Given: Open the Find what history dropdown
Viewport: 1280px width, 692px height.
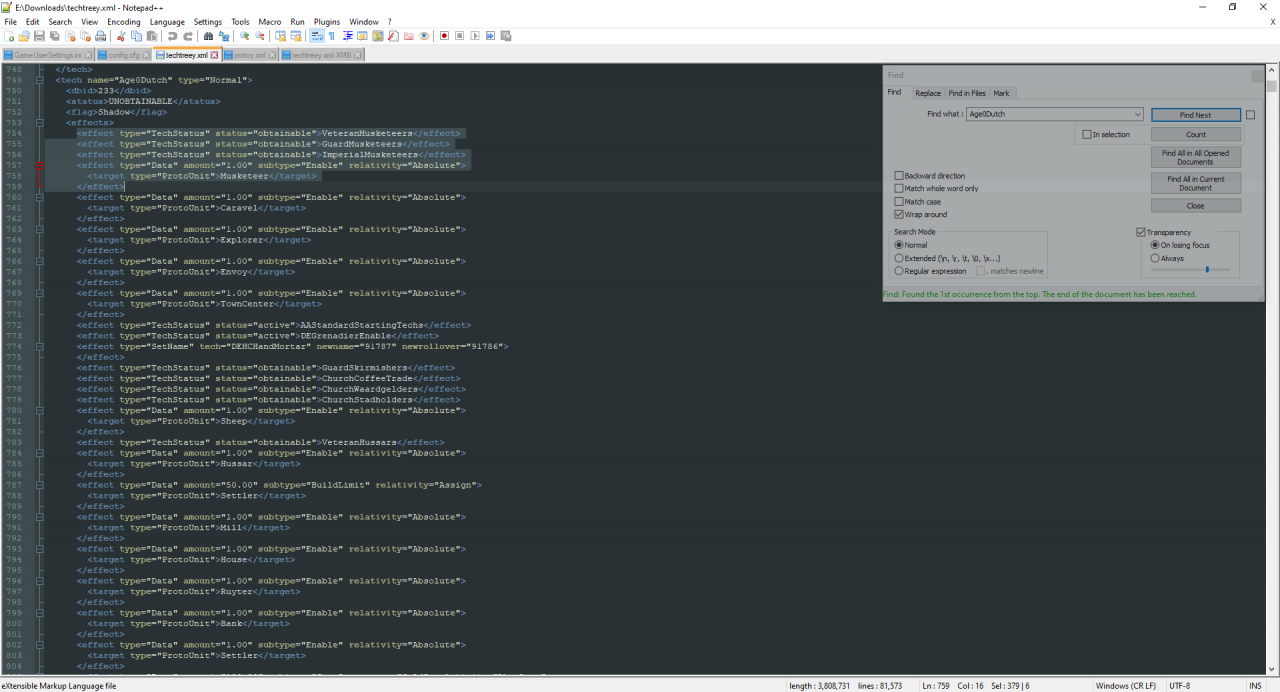Looking at the screenshot, I should click(x=1138, y=115).
